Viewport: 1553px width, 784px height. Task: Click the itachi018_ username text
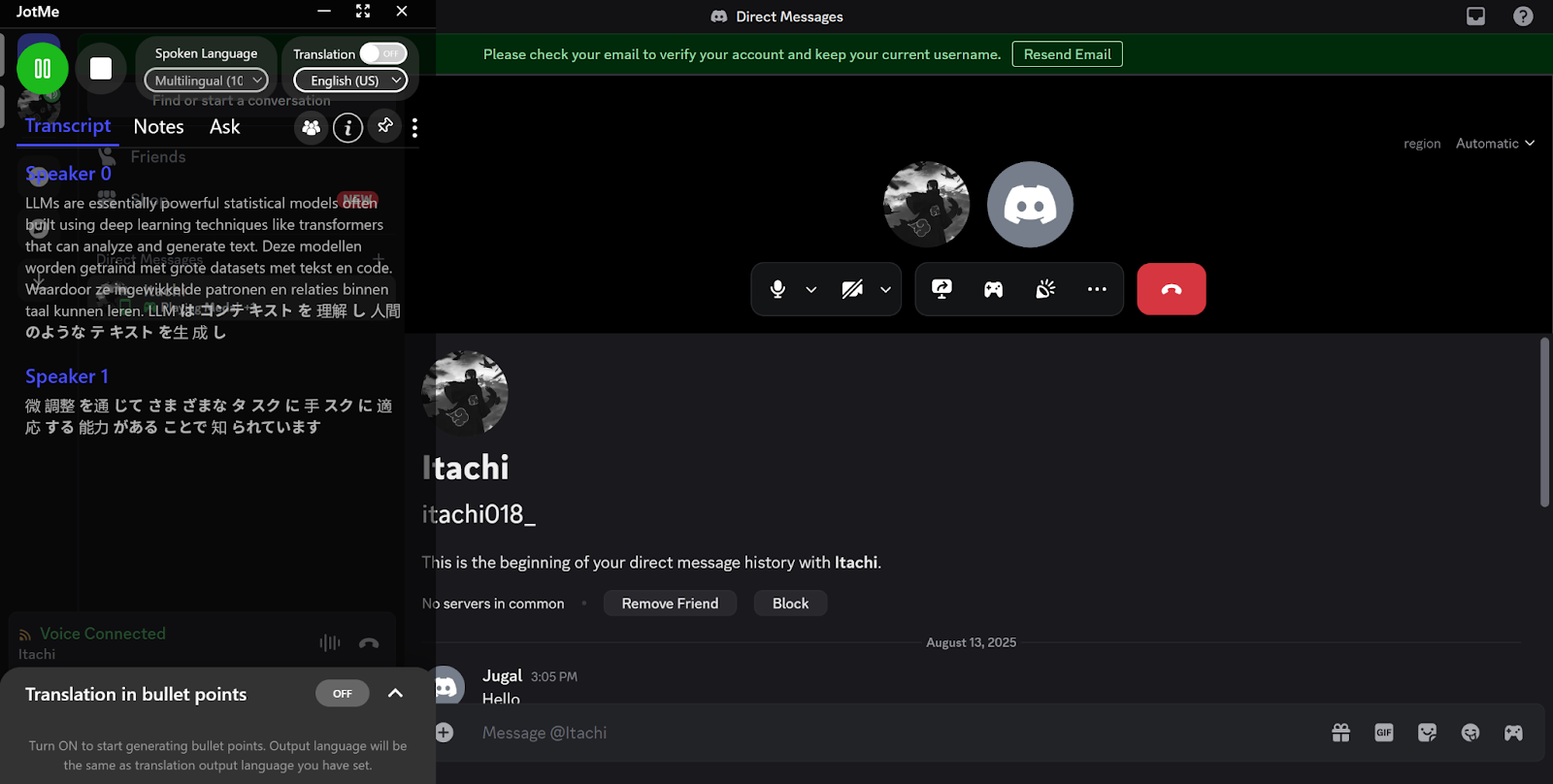pos(479,514)
